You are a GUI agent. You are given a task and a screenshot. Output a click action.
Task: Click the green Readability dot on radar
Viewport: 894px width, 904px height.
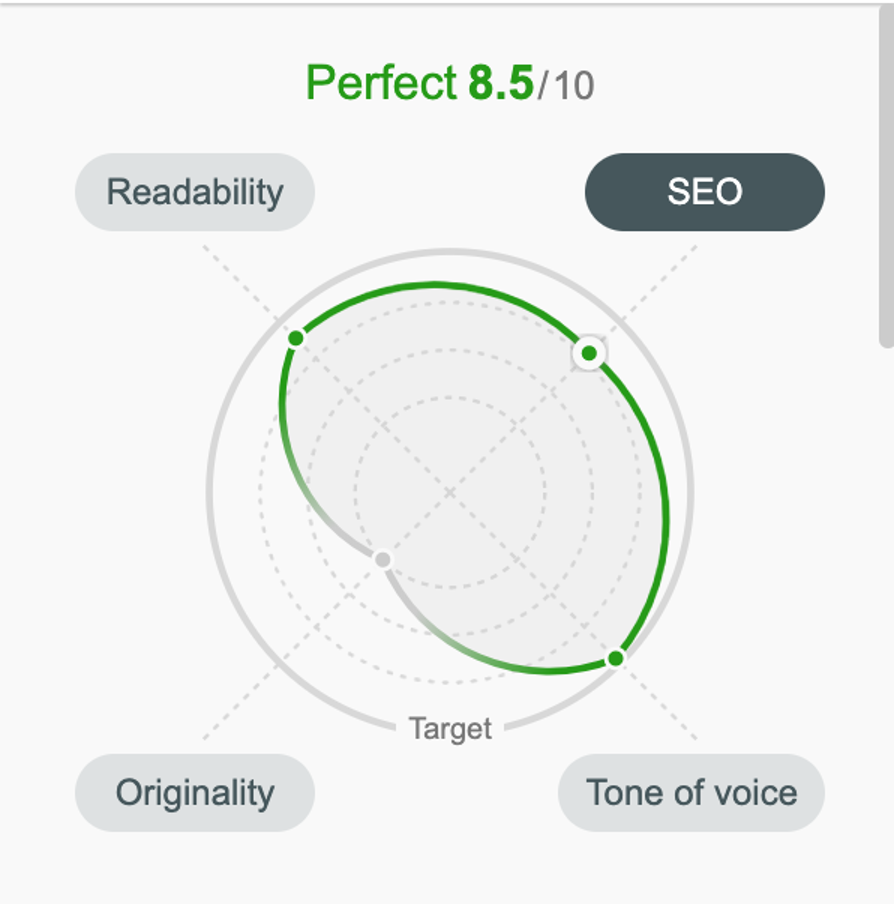click(x=295, y=338)
